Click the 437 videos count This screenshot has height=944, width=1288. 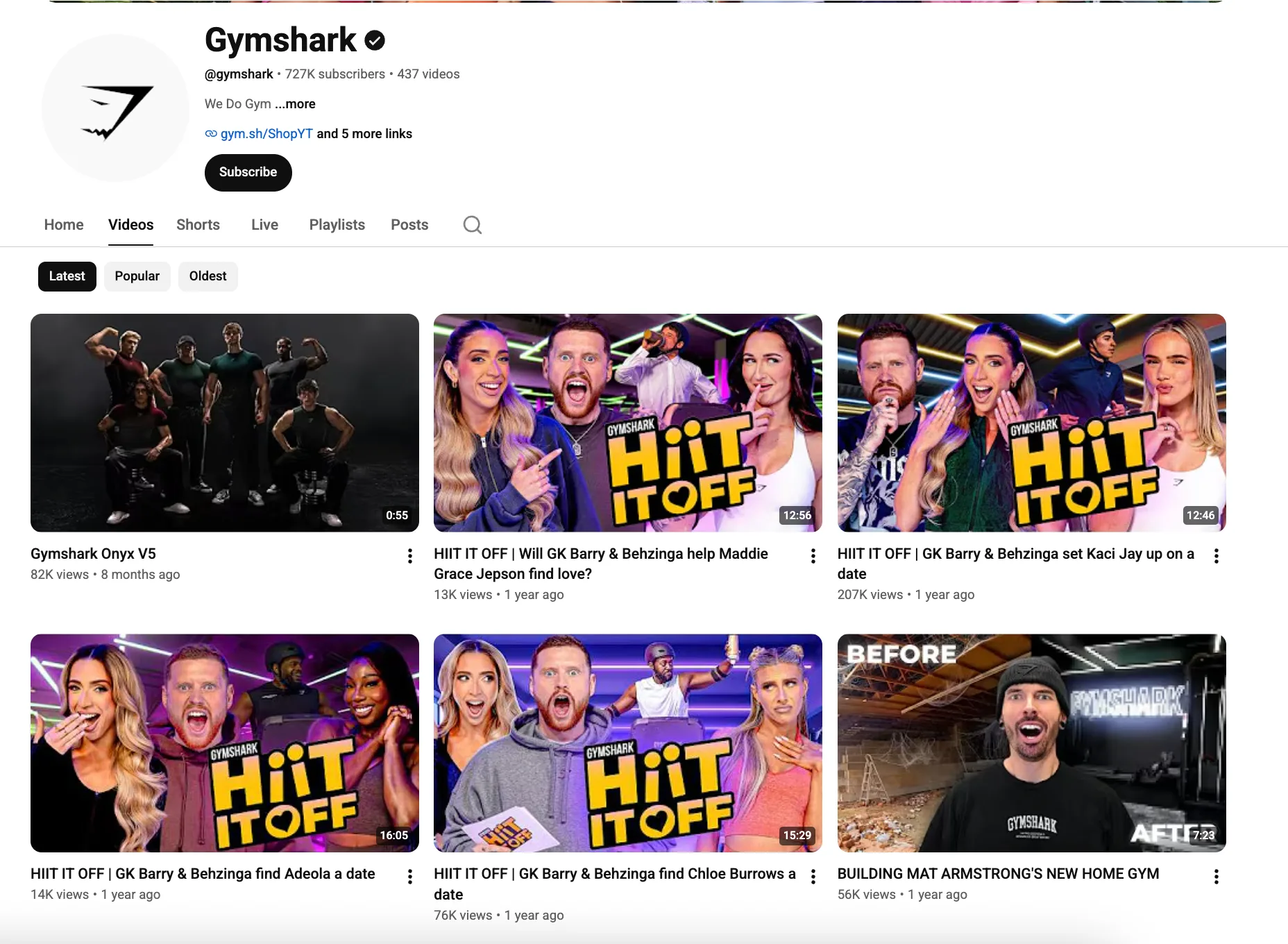[x=428, y=74]
